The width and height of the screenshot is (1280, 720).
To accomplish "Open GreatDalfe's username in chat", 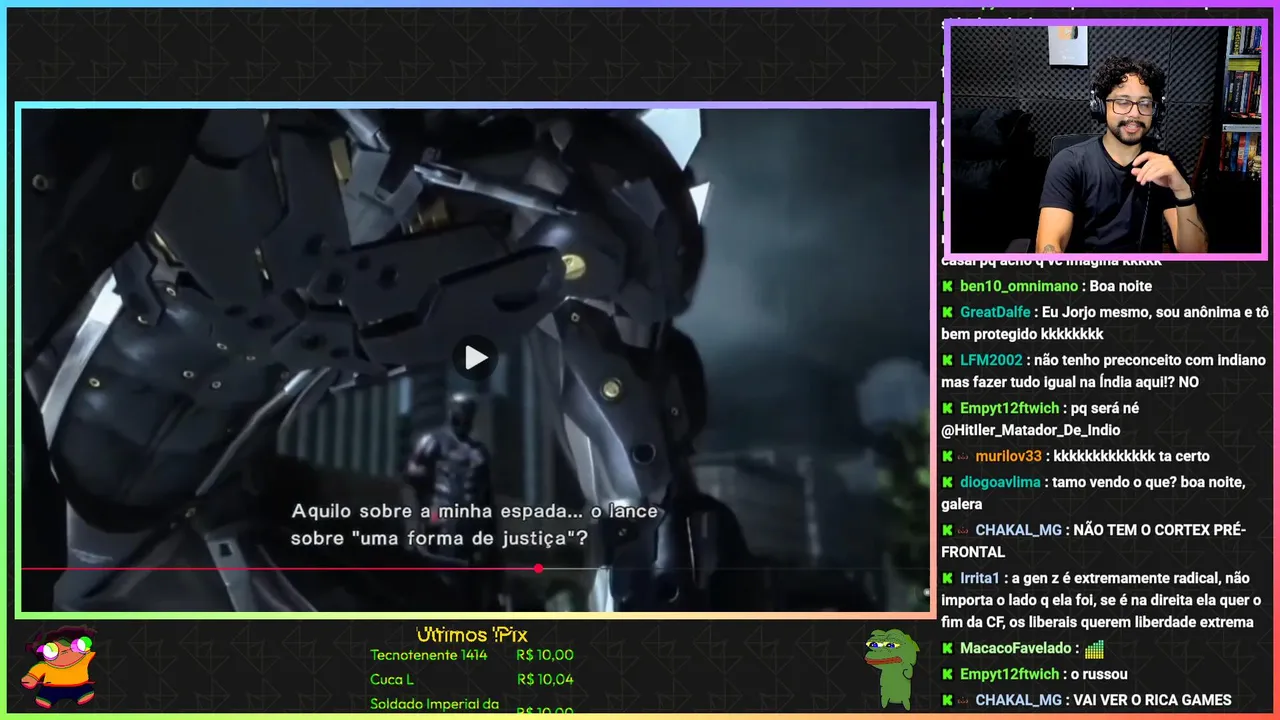I will click(x=995, y=312).
